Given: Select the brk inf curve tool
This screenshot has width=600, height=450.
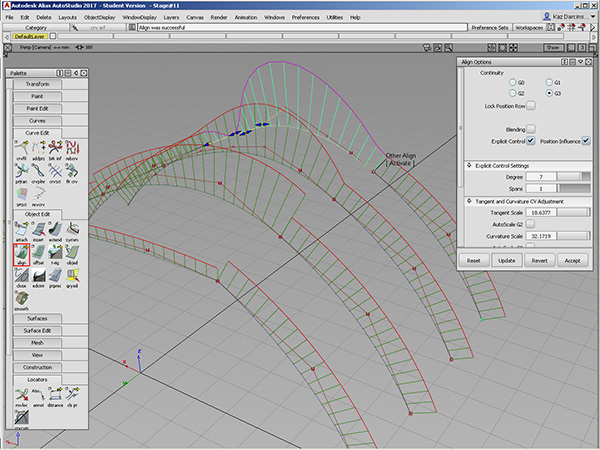Looking at the screenshot, I should coord(55,150).
